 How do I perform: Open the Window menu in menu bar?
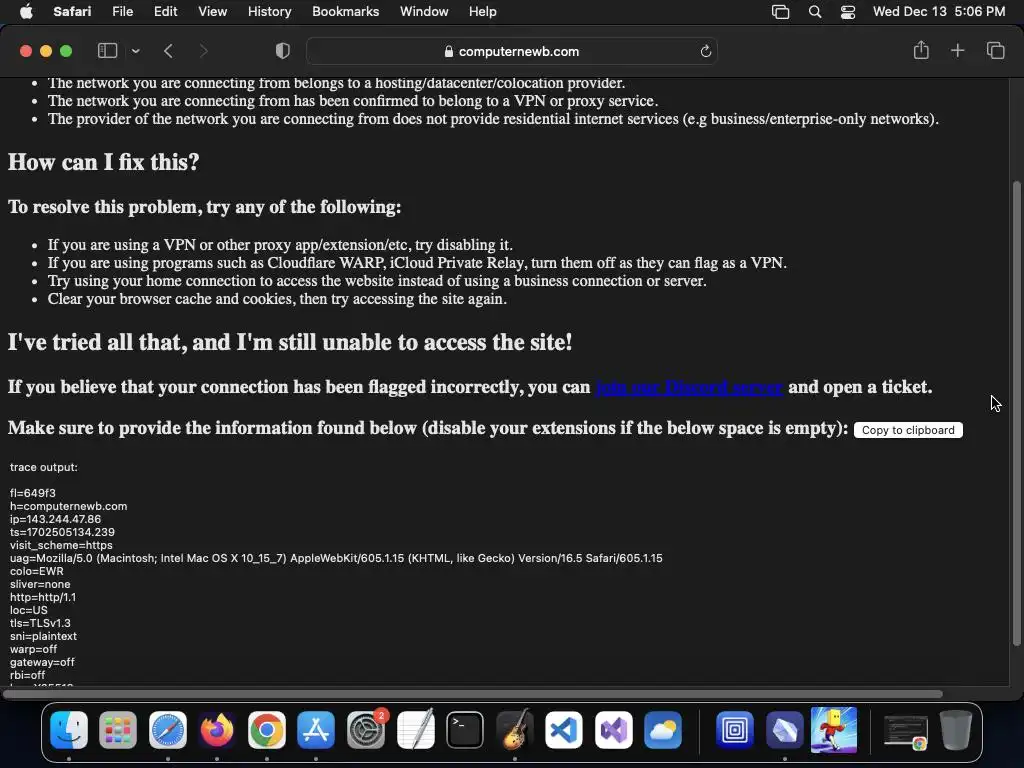(x=424, y=12)
